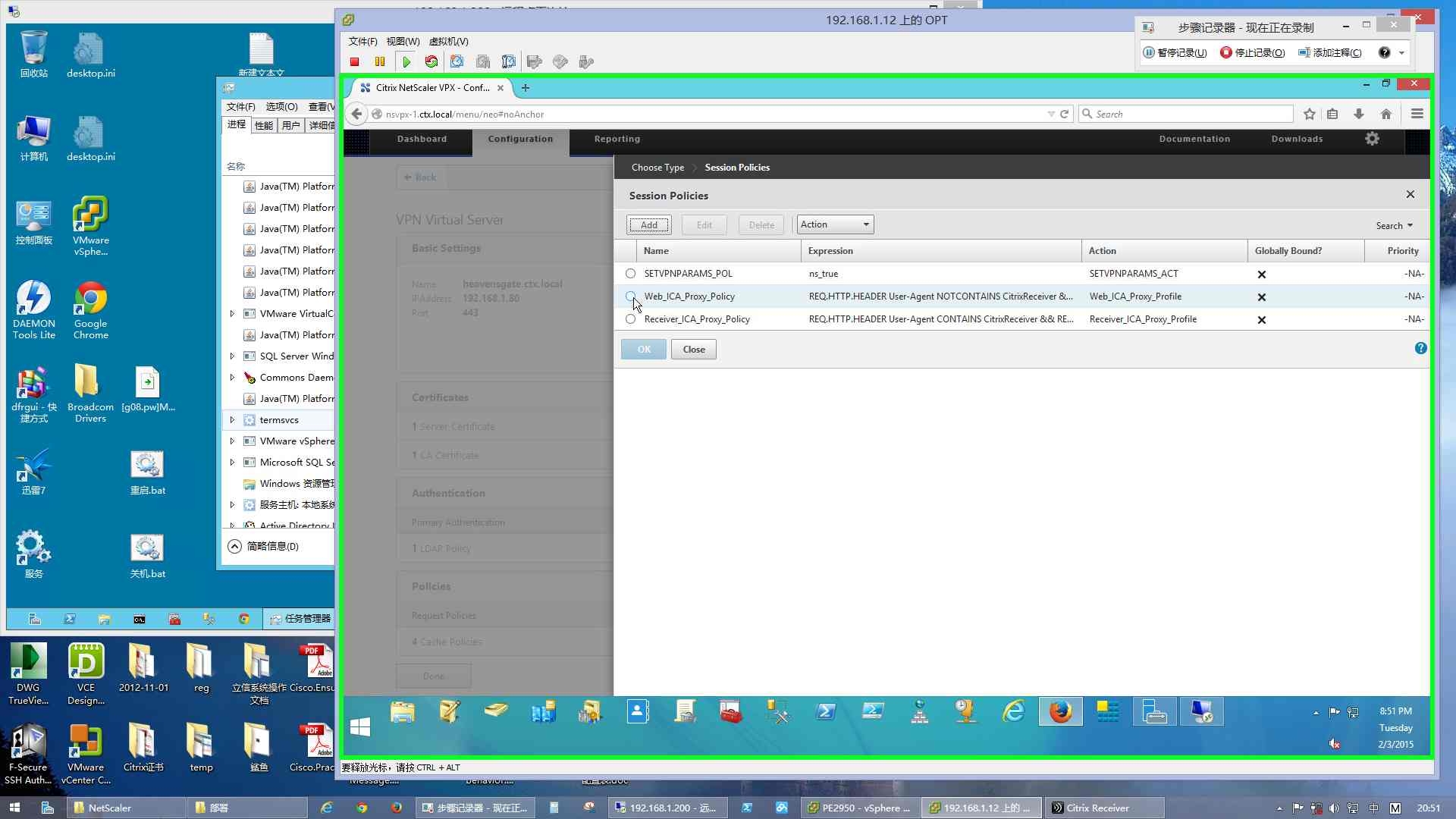This screenshot has height=819, width=1456.
Task: Close the Session Policies panel with X
Action: point(1410,195)
